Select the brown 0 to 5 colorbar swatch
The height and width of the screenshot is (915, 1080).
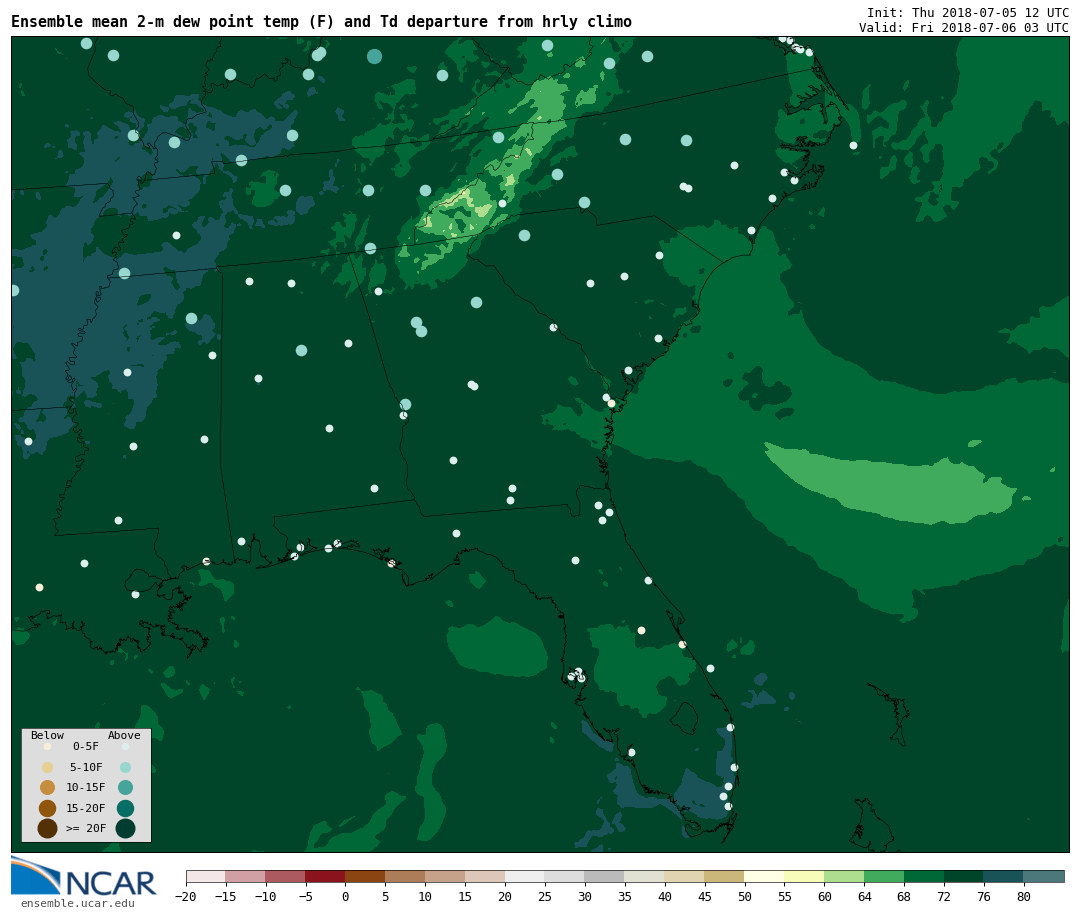(365, 876)
